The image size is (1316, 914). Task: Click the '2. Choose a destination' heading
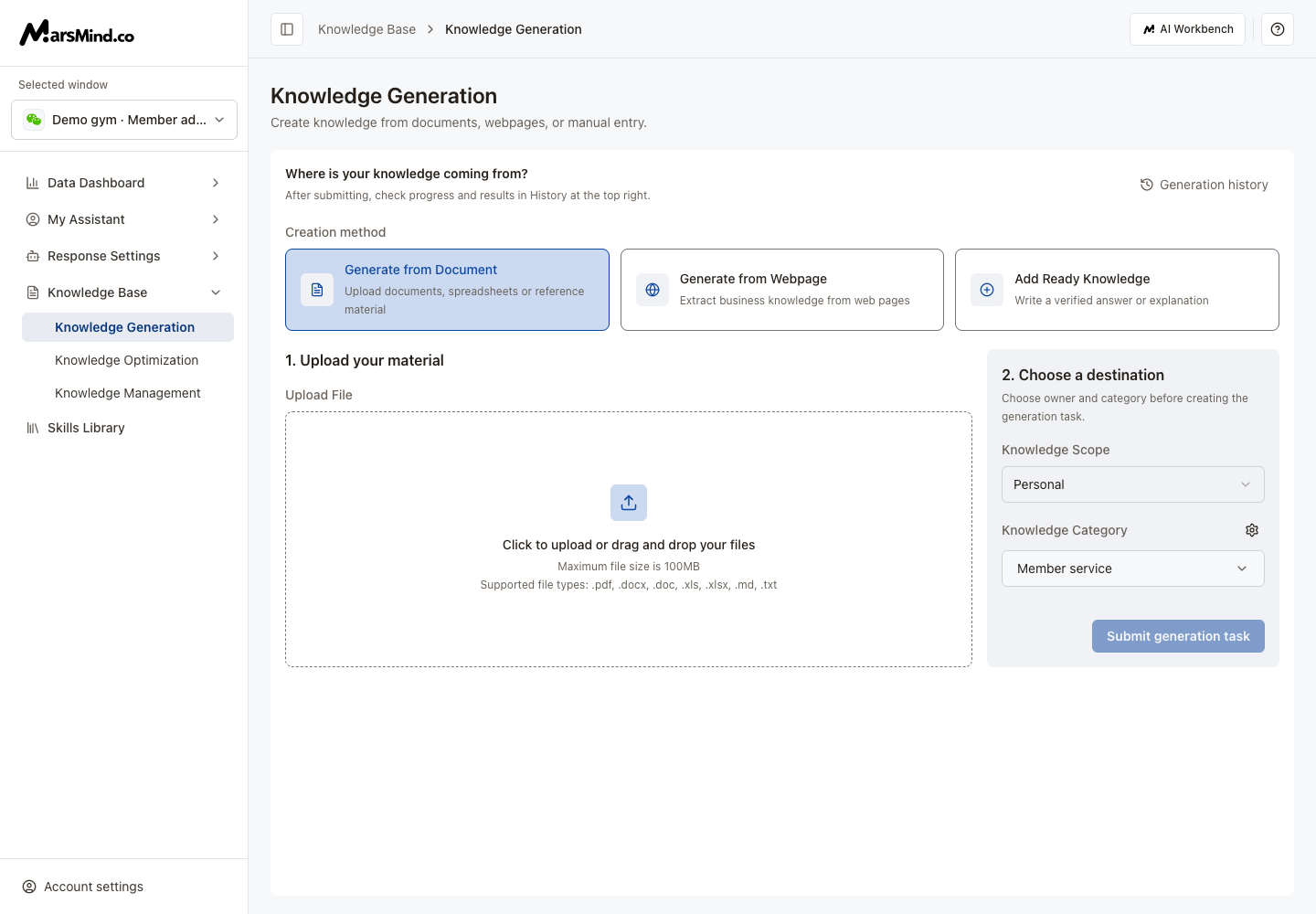pyautogui.click(x=1083, y=375)
